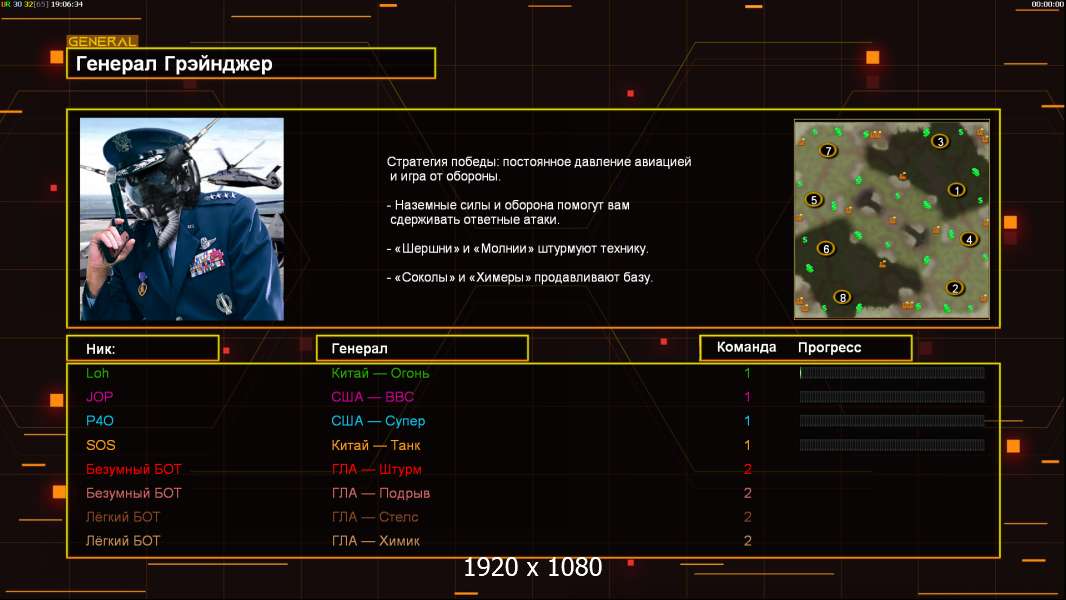Select start position 5 on the minimap
1066x600 pixels.
[814, 200]
